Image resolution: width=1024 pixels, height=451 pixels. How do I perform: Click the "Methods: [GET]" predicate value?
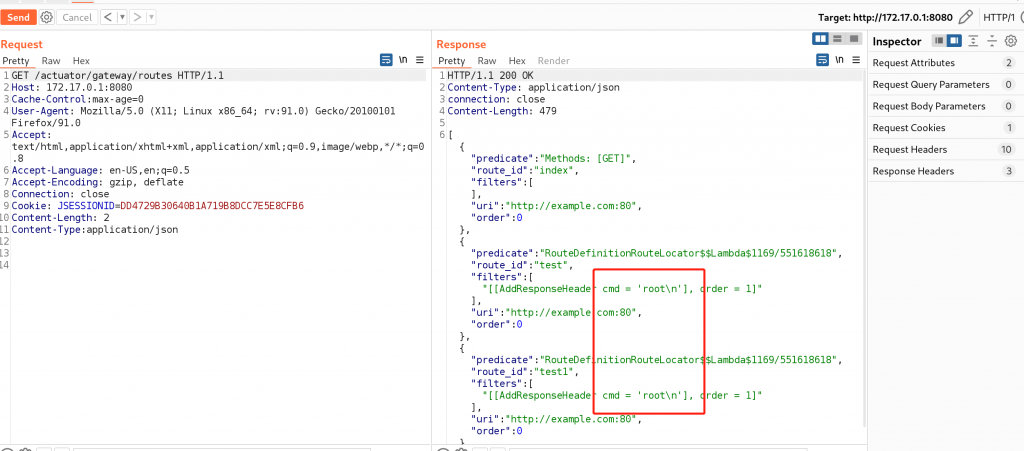(x=586, y=159)
